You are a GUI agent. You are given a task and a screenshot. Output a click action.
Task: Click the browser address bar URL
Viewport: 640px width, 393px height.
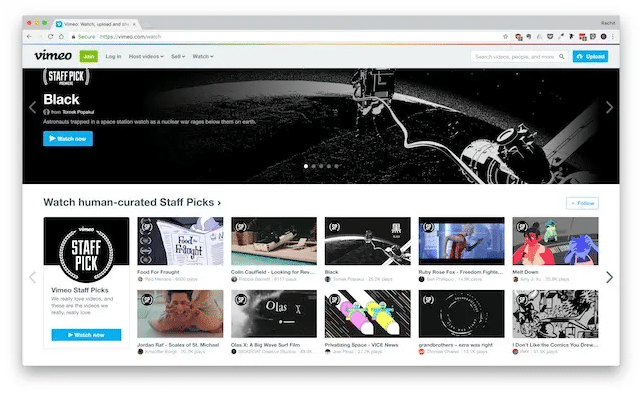click(131, 36)
